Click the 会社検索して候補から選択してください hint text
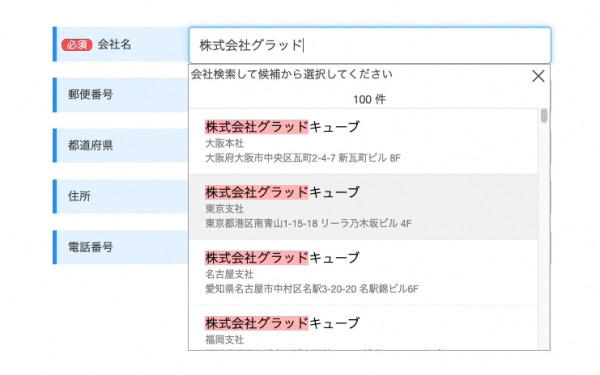Viewport: 600px width, 375px height. tap(292, 74)
